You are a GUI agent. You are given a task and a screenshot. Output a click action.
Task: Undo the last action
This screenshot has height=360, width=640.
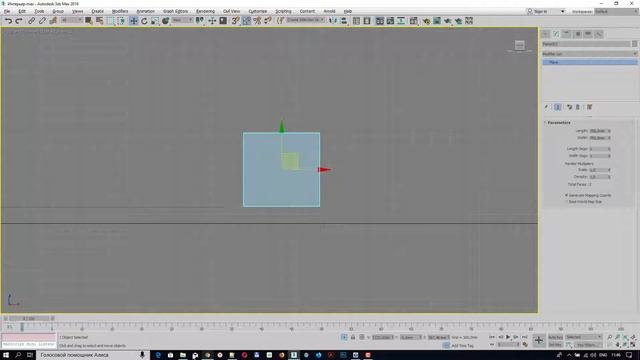click(x=8, y=21)
